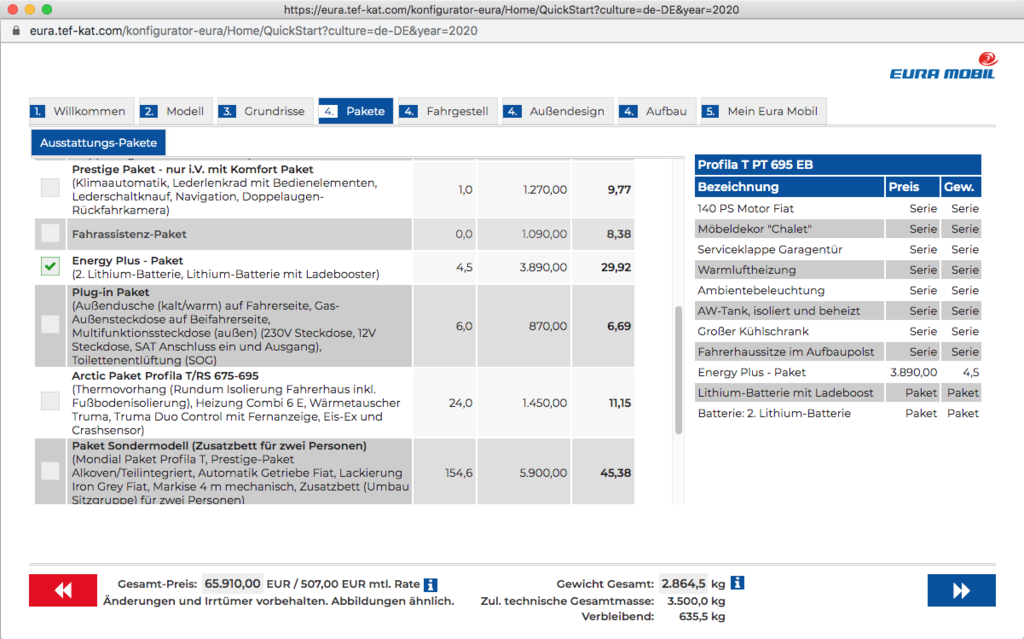Check the Arctic Paket Profila checkbox
Screen dimensions: 1024x639
[x=50, y=401]
